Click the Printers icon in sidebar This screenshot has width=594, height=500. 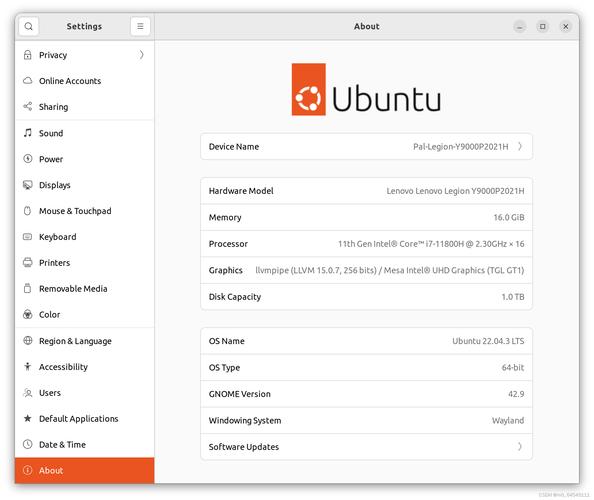(x=28, y=262)
